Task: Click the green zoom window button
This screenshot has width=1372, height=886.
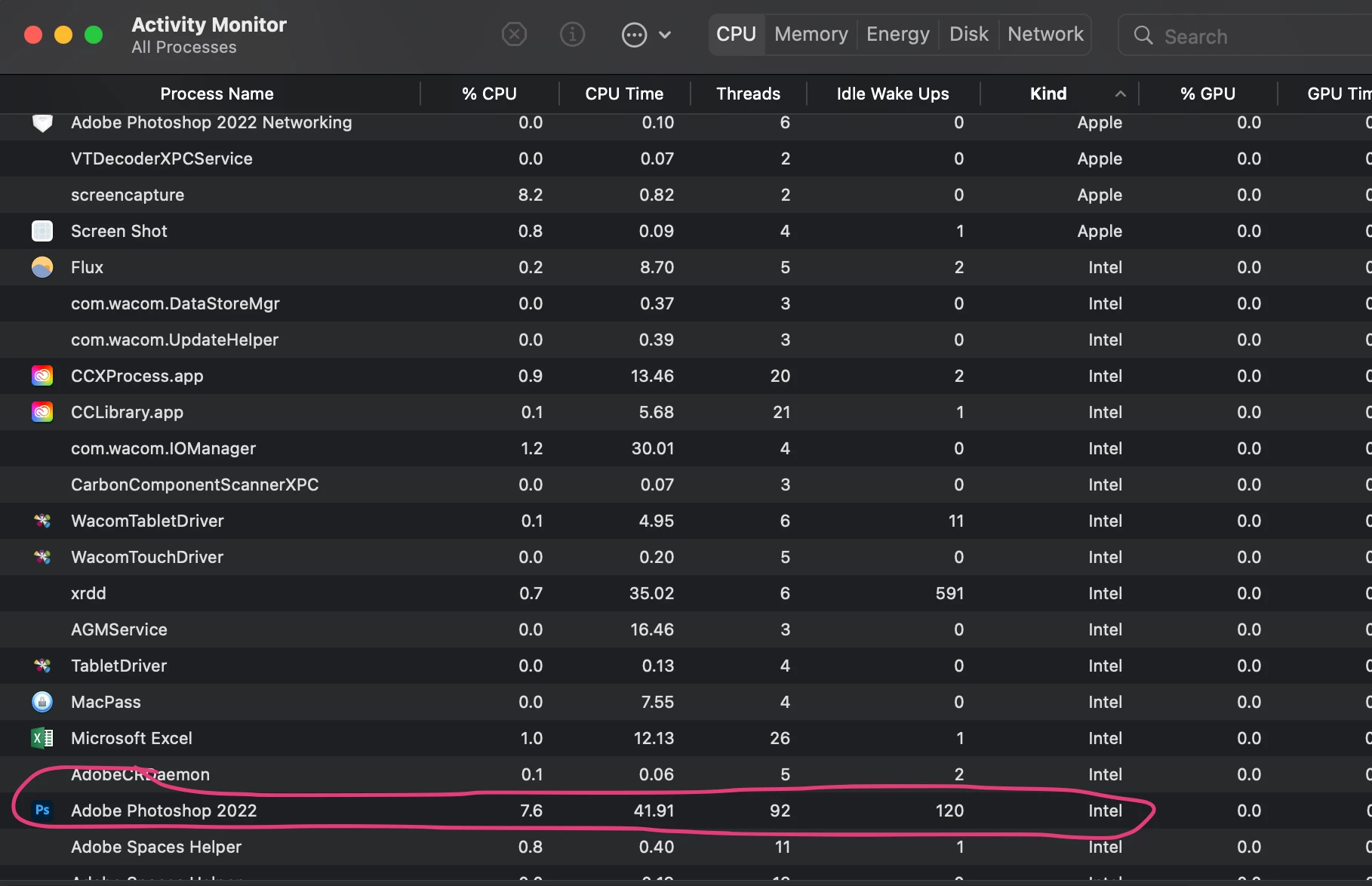Action: [x=94, y=35]
